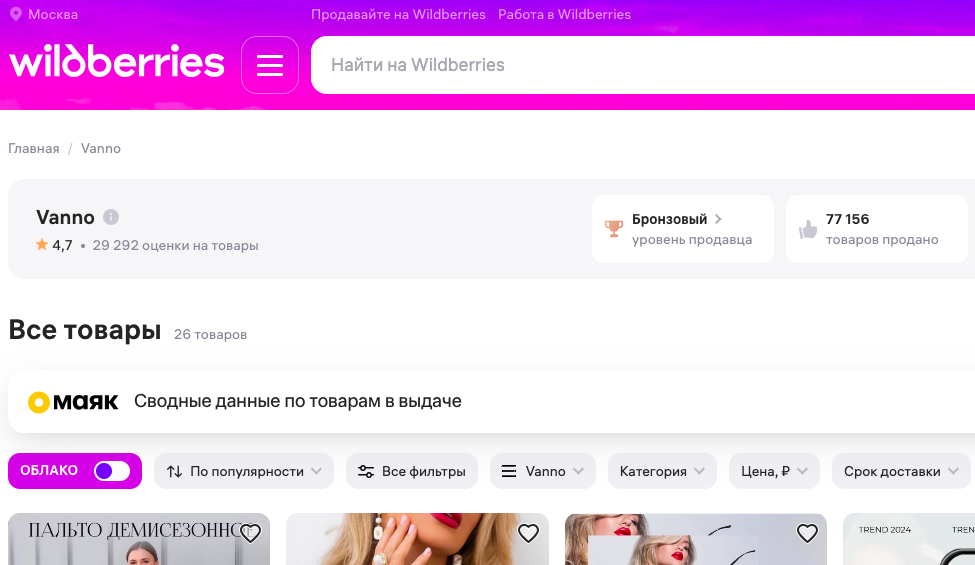
Task: Favorite the second product with heart icon
Action: [x=528, y=534]
